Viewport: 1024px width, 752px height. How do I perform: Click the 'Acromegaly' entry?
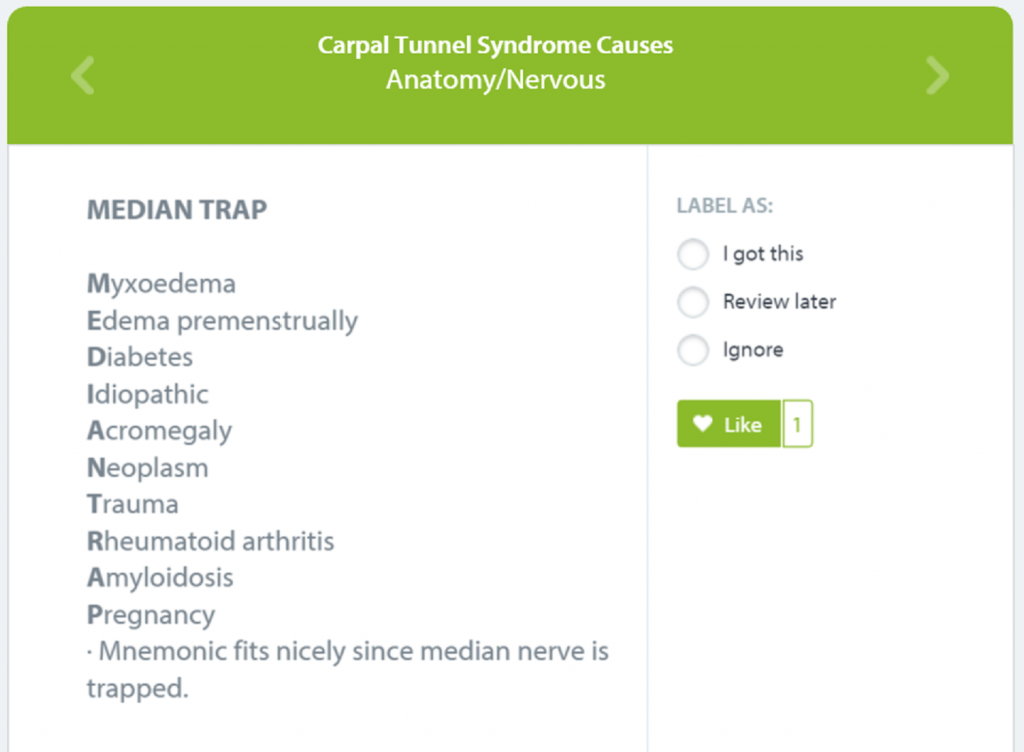pos(159,431)
